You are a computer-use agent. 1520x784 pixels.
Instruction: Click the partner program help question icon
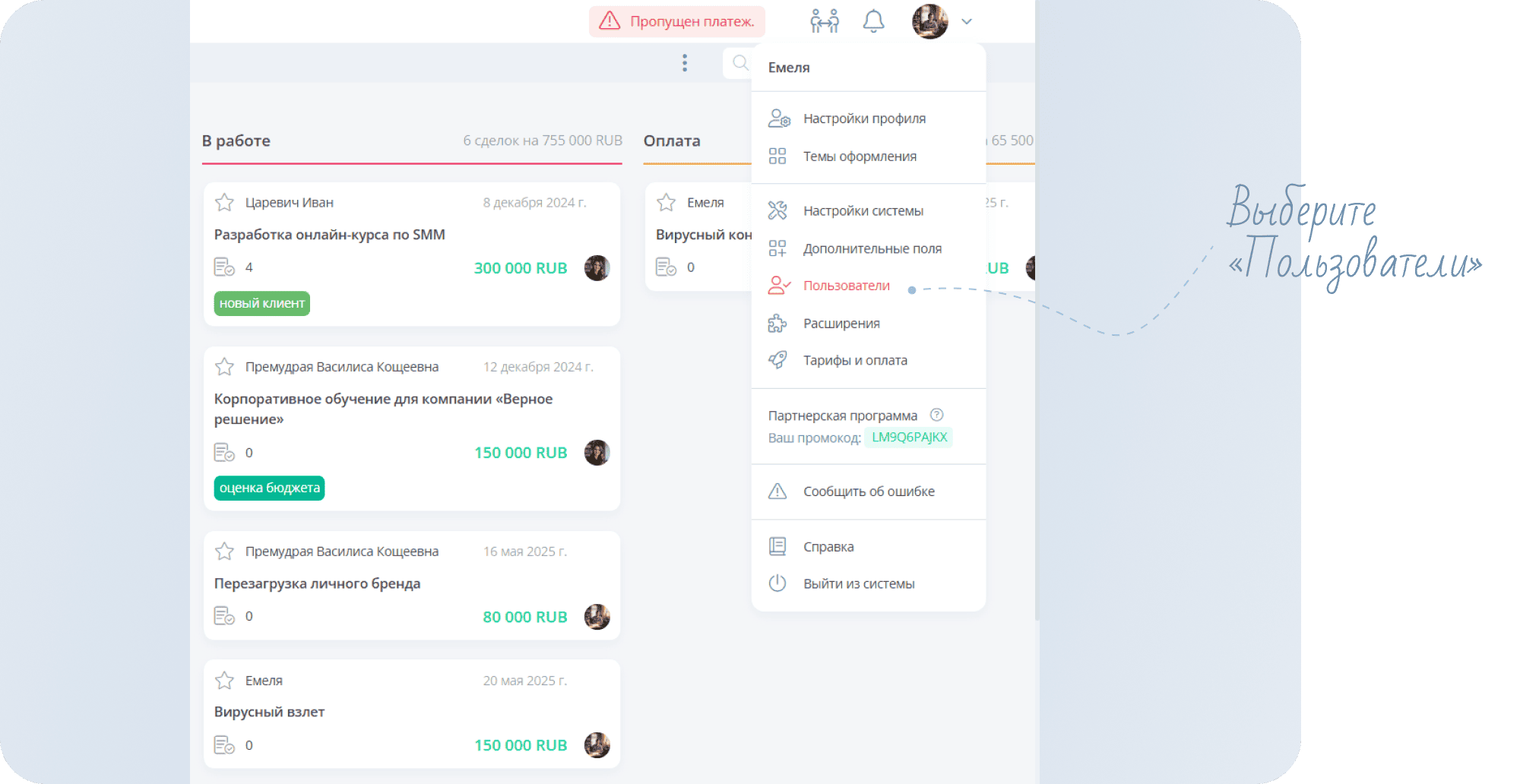(937, 415)
